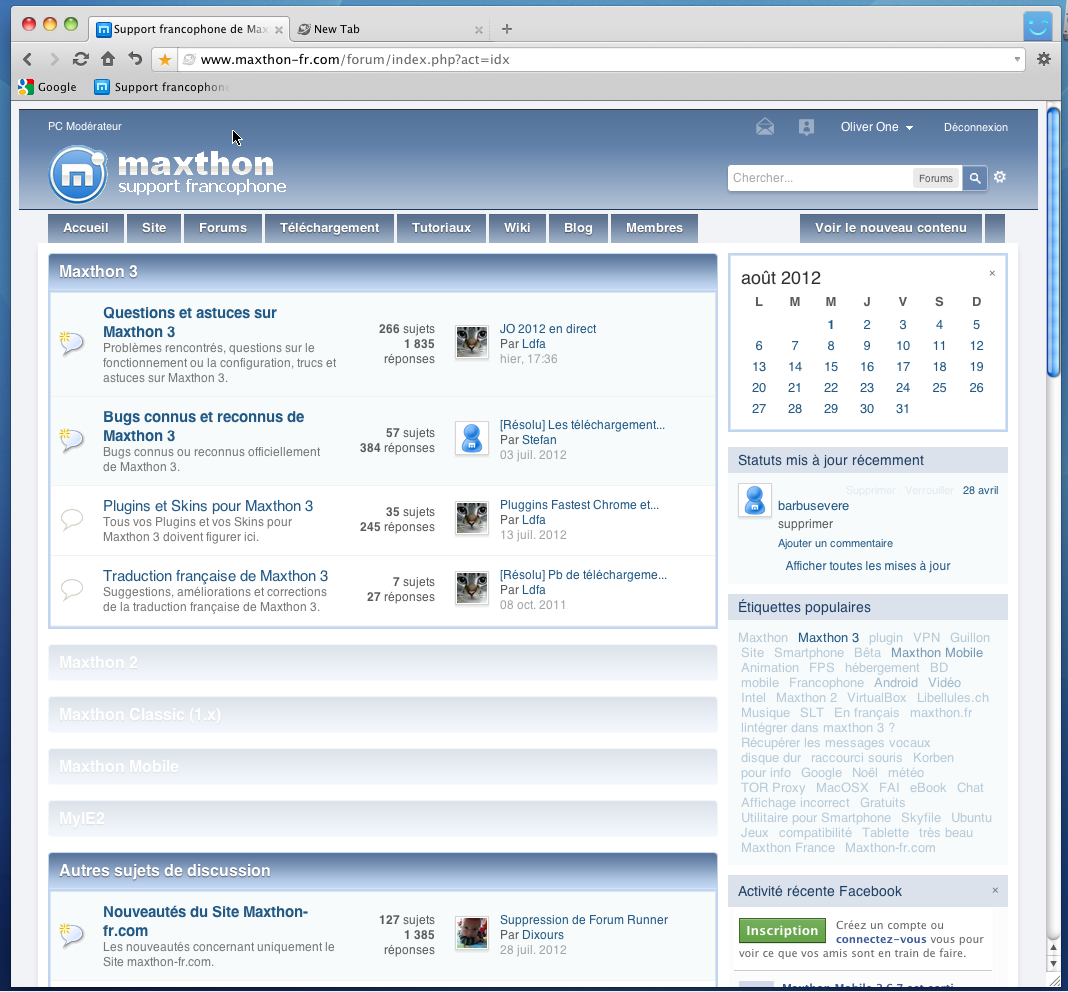The image size is (1068, 992).
Task: Click the Chercher search input field
Action: 821,178
